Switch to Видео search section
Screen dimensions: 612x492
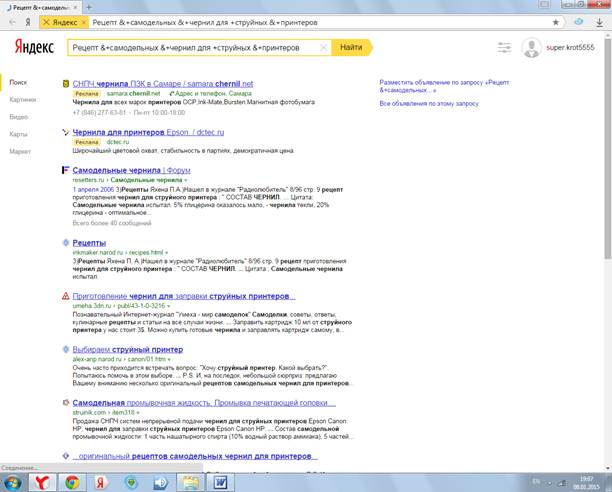[x=19, y=116]
